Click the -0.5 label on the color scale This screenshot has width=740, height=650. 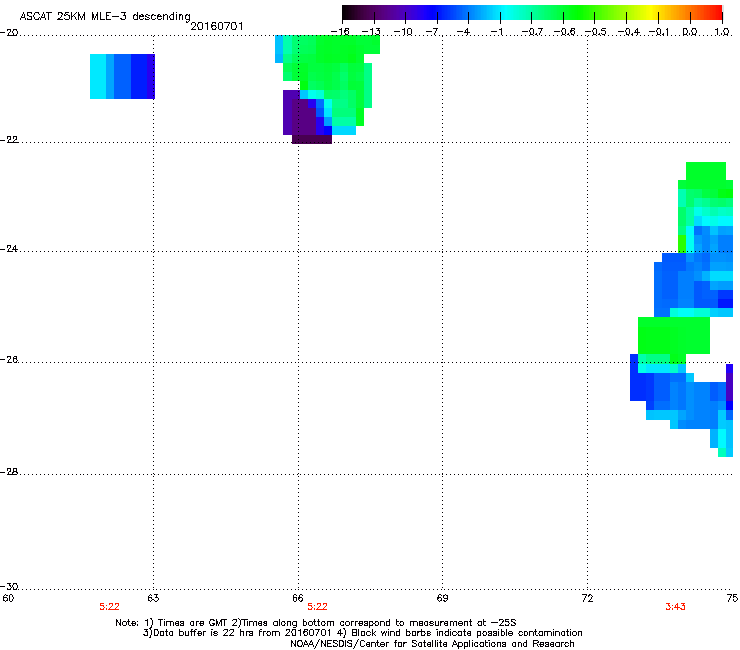coord(595,32)
